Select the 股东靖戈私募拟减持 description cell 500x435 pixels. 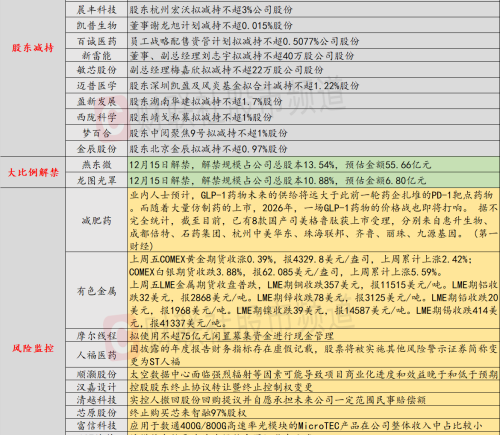coord(314,117)
